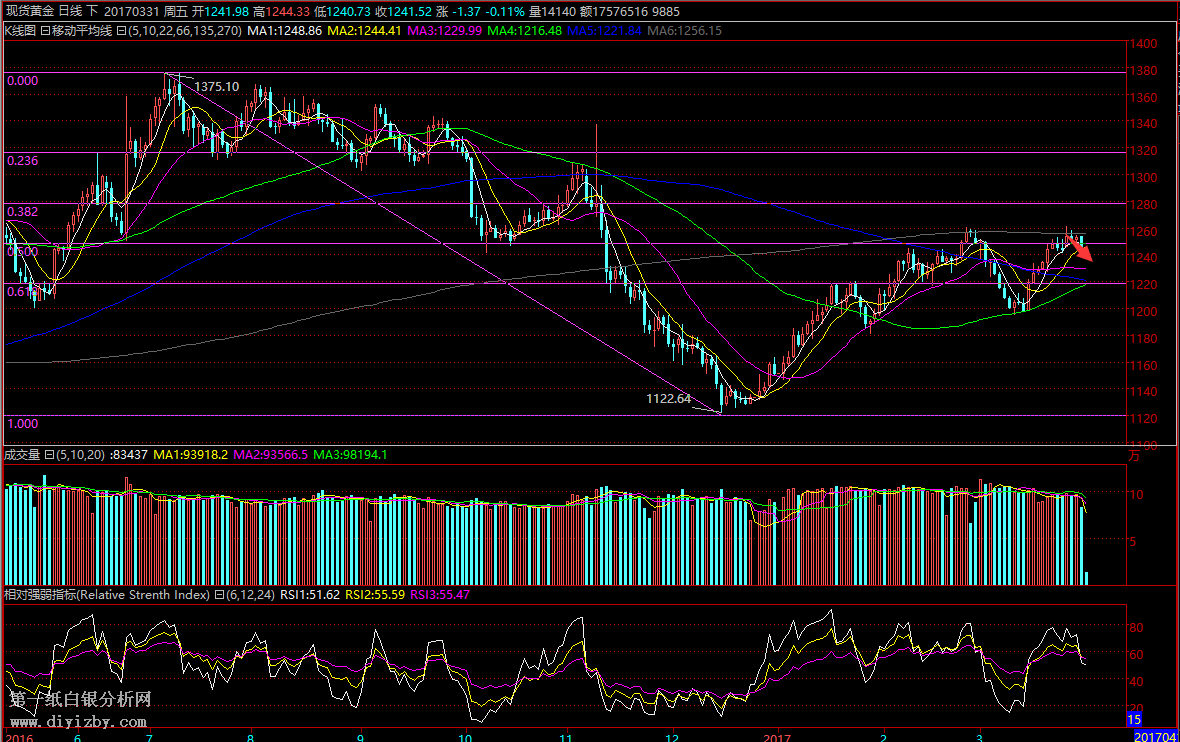
Task: Click the box icon beside 成交量 (5,10,20)
Action: click(x=49, y=455)
